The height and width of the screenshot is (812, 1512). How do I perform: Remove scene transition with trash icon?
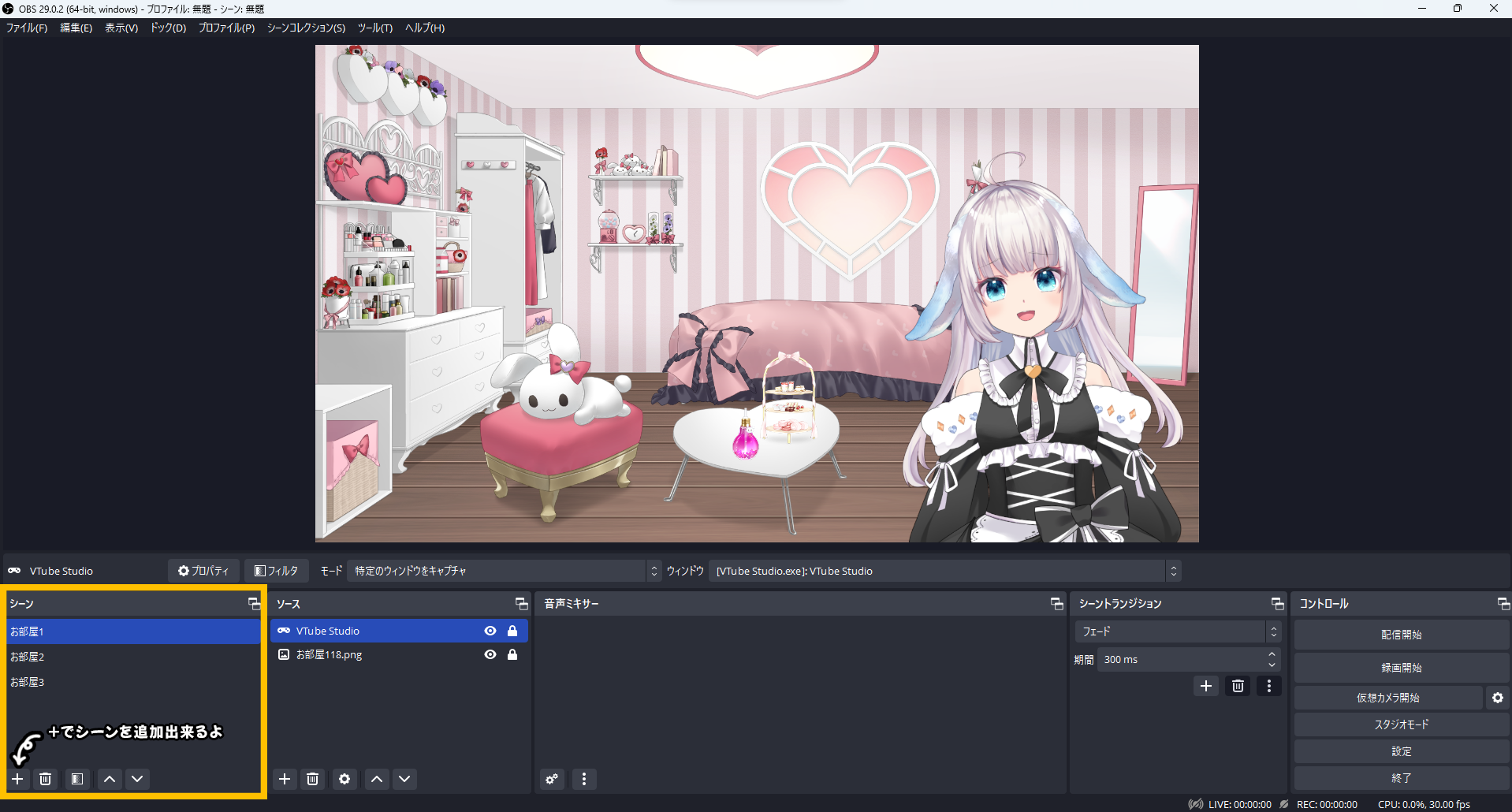point(1238,686)
